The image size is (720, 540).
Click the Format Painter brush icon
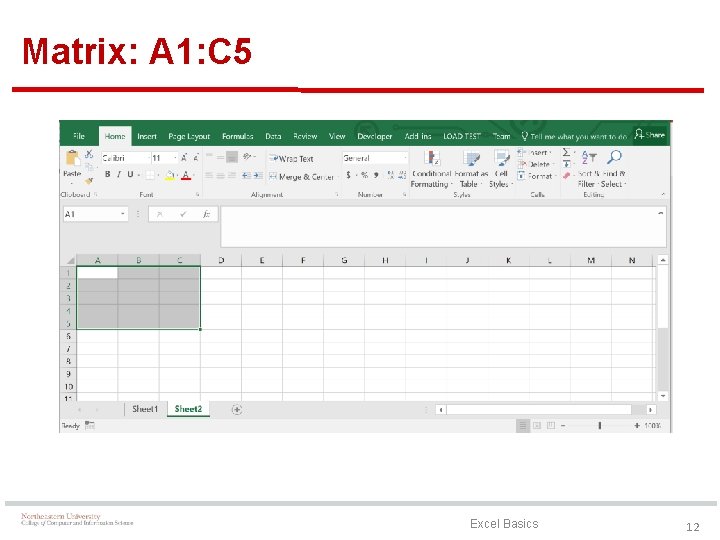coord(89,181)
